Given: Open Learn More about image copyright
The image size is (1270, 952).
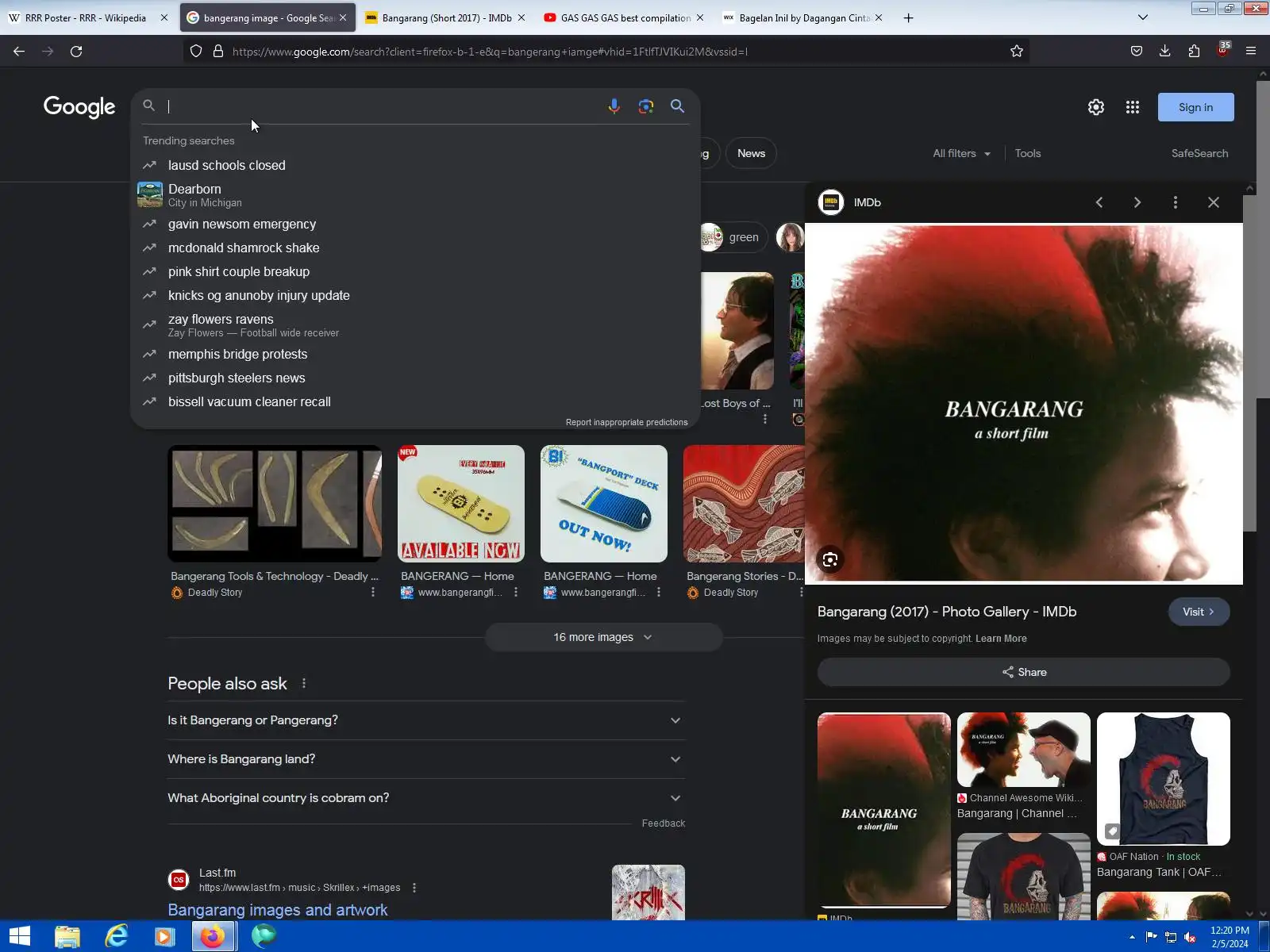Looking at the screenshot, I should (x=1001, y=639).
